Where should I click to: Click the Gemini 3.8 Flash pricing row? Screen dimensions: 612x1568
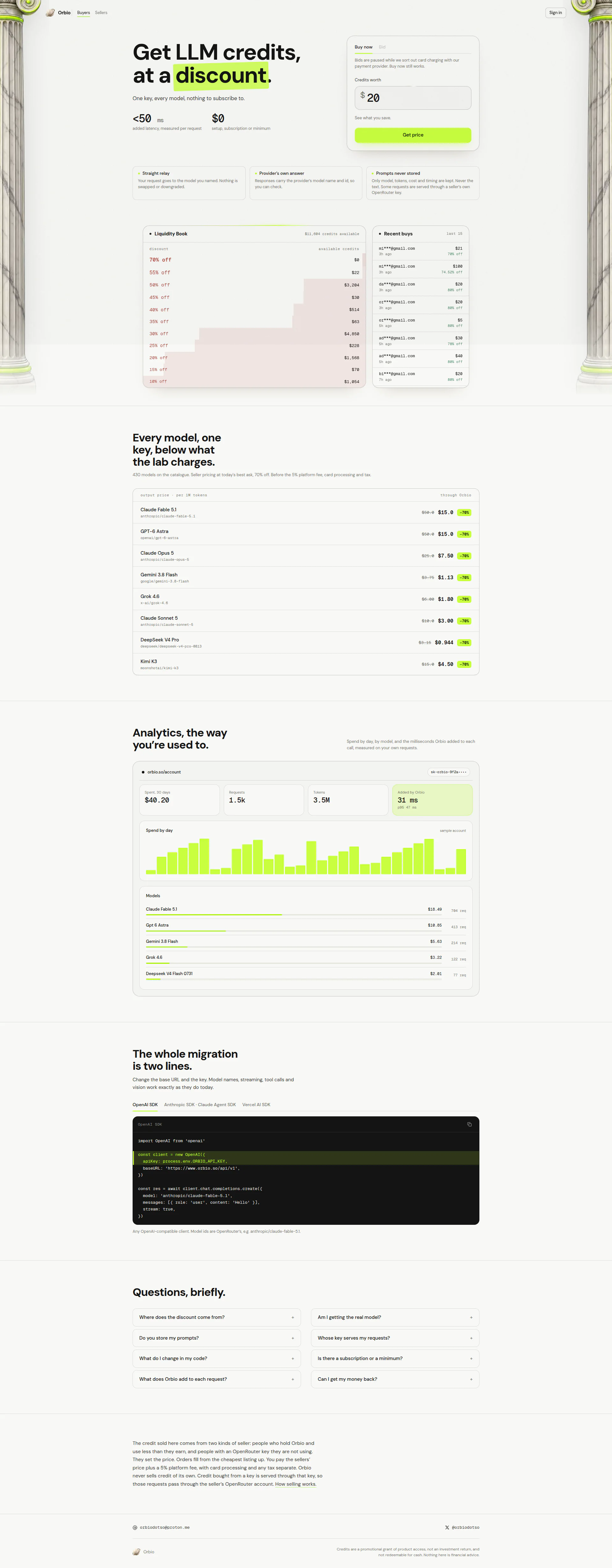pyautogui.click(x=306, y=578)
